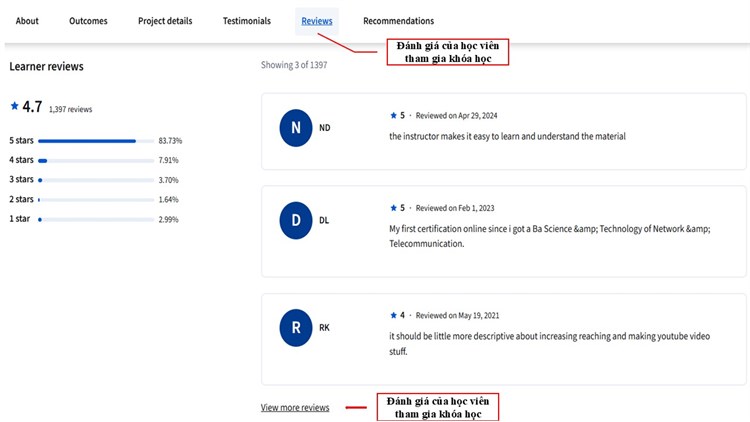Click the star icon in RK's review
Viewport: 750px width, 422px height.
click(393, 316)
